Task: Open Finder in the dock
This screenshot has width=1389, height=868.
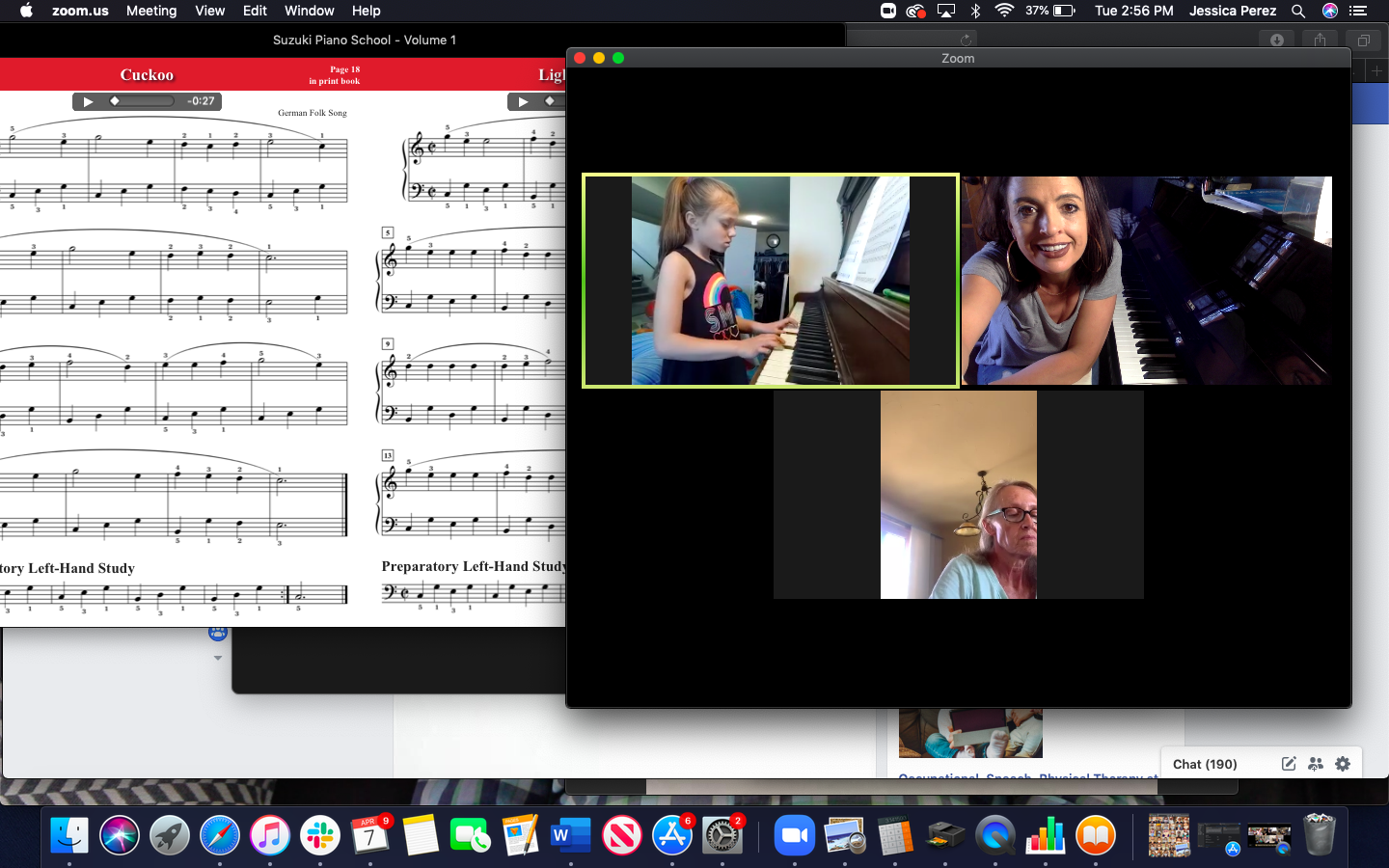Action: click(69, 835)
